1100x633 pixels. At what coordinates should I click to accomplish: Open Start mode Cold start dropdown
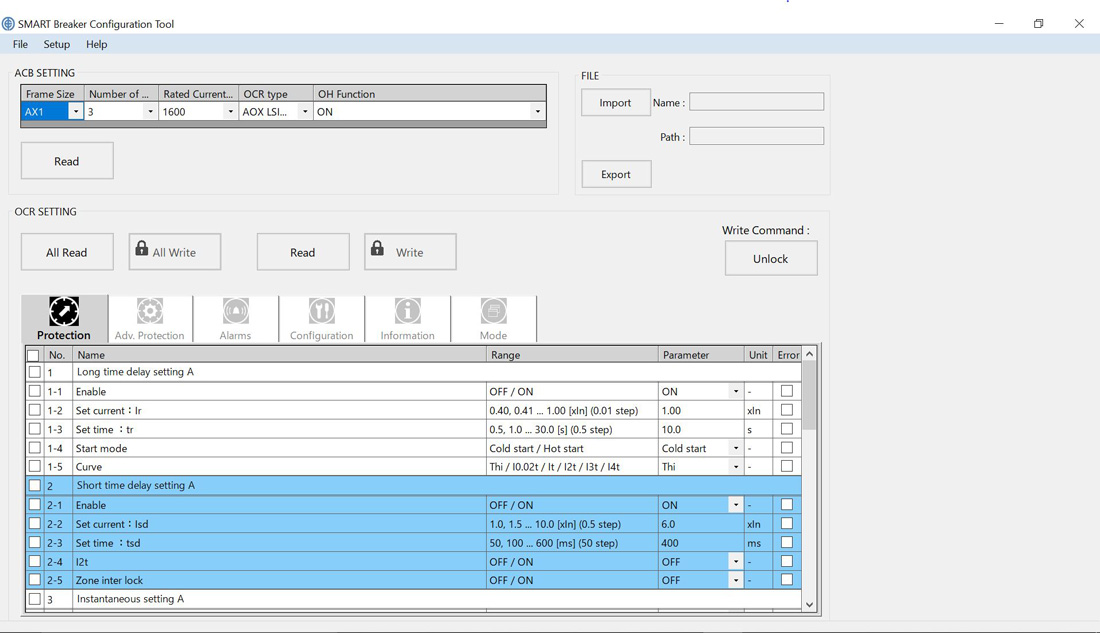[736, 448]
